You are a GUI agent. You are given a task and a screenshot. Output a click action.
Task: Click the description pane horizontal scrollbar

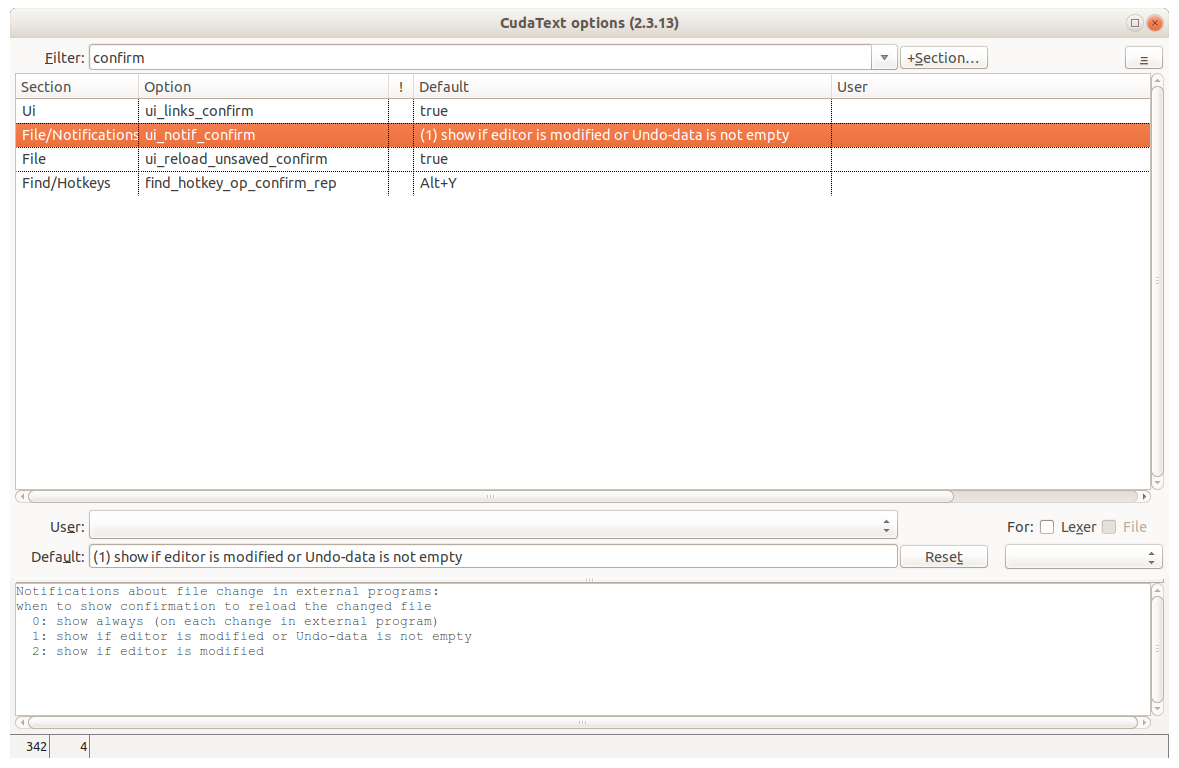(x=583, y=722)
